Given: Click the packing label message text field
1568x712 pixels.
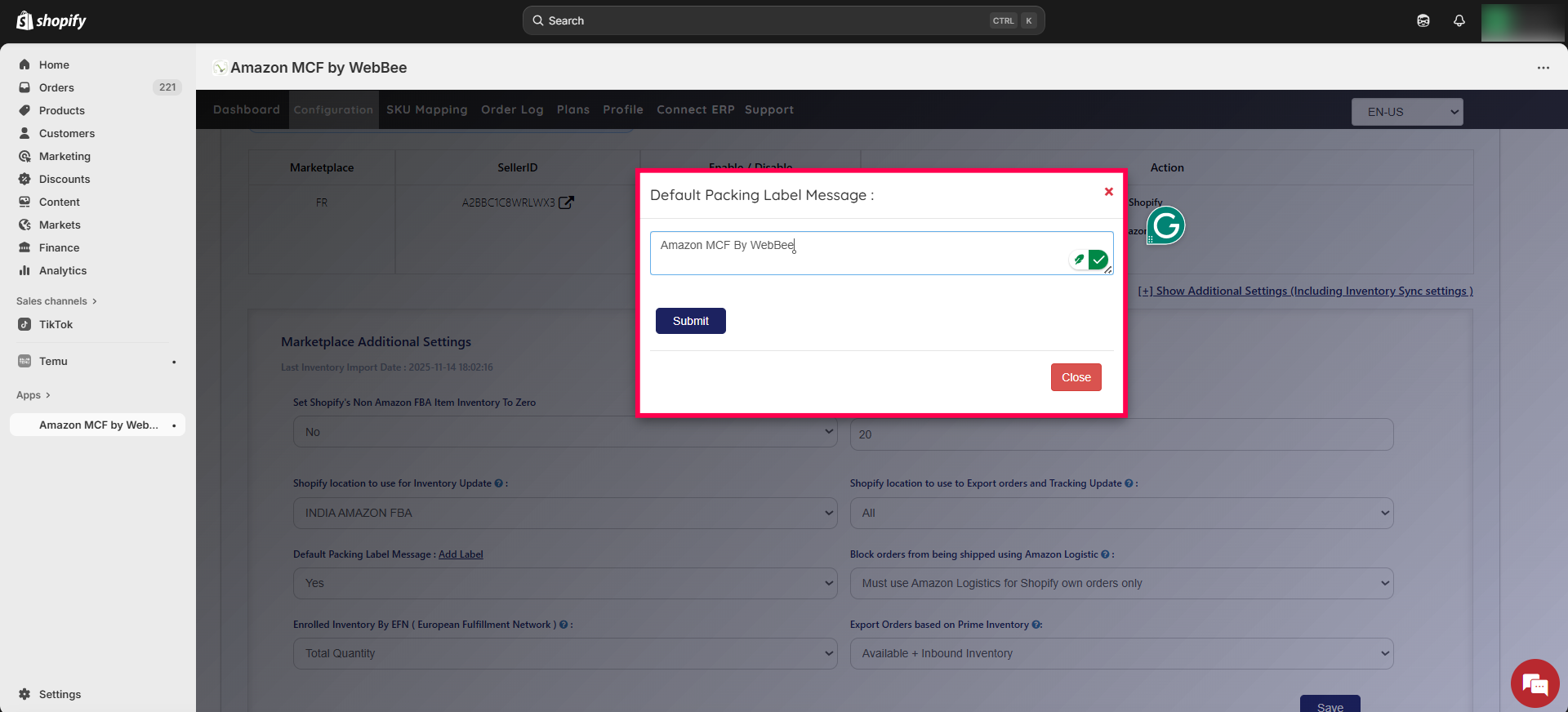Looking at the screenshot, I should [857, 252].
